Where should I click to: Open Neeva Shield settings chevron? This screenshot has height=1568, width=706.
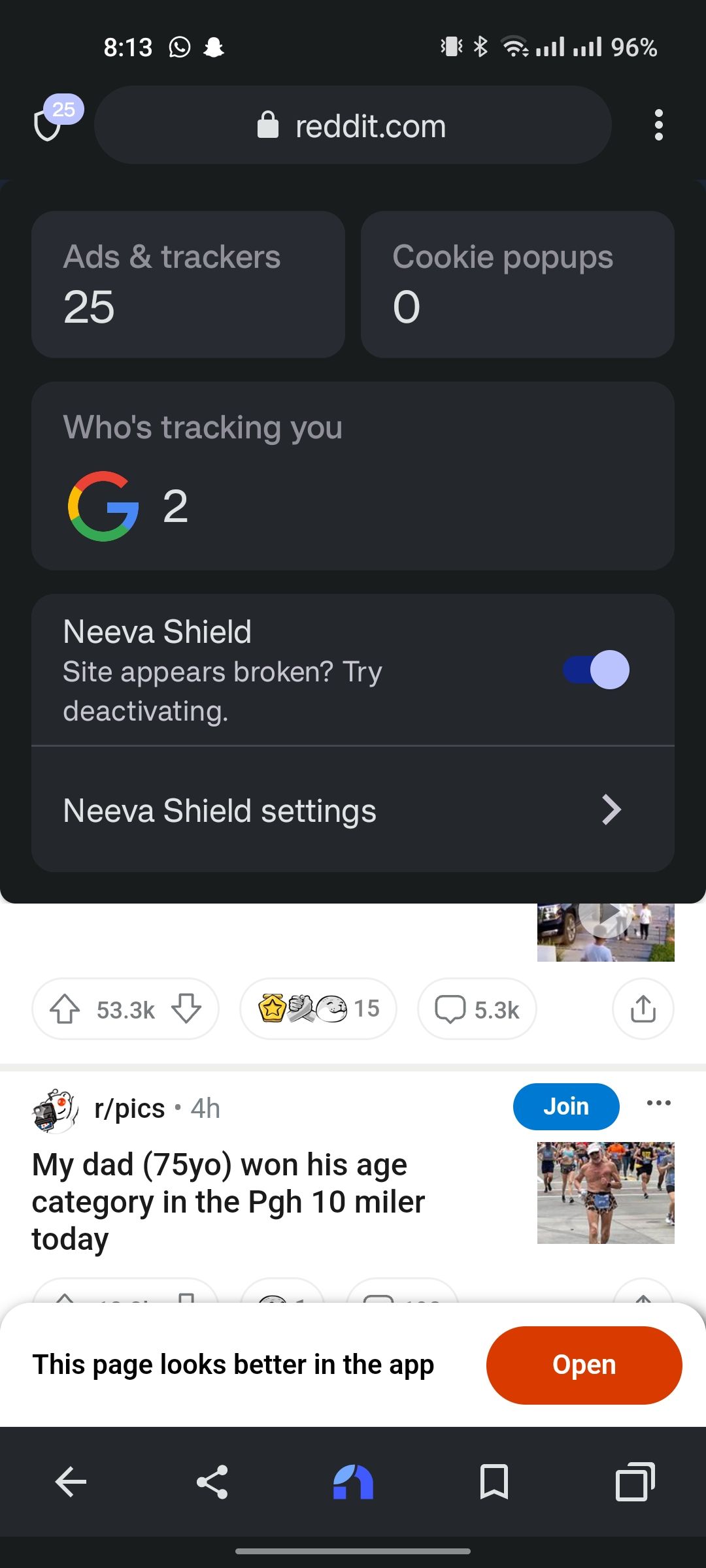pos(611,810)
